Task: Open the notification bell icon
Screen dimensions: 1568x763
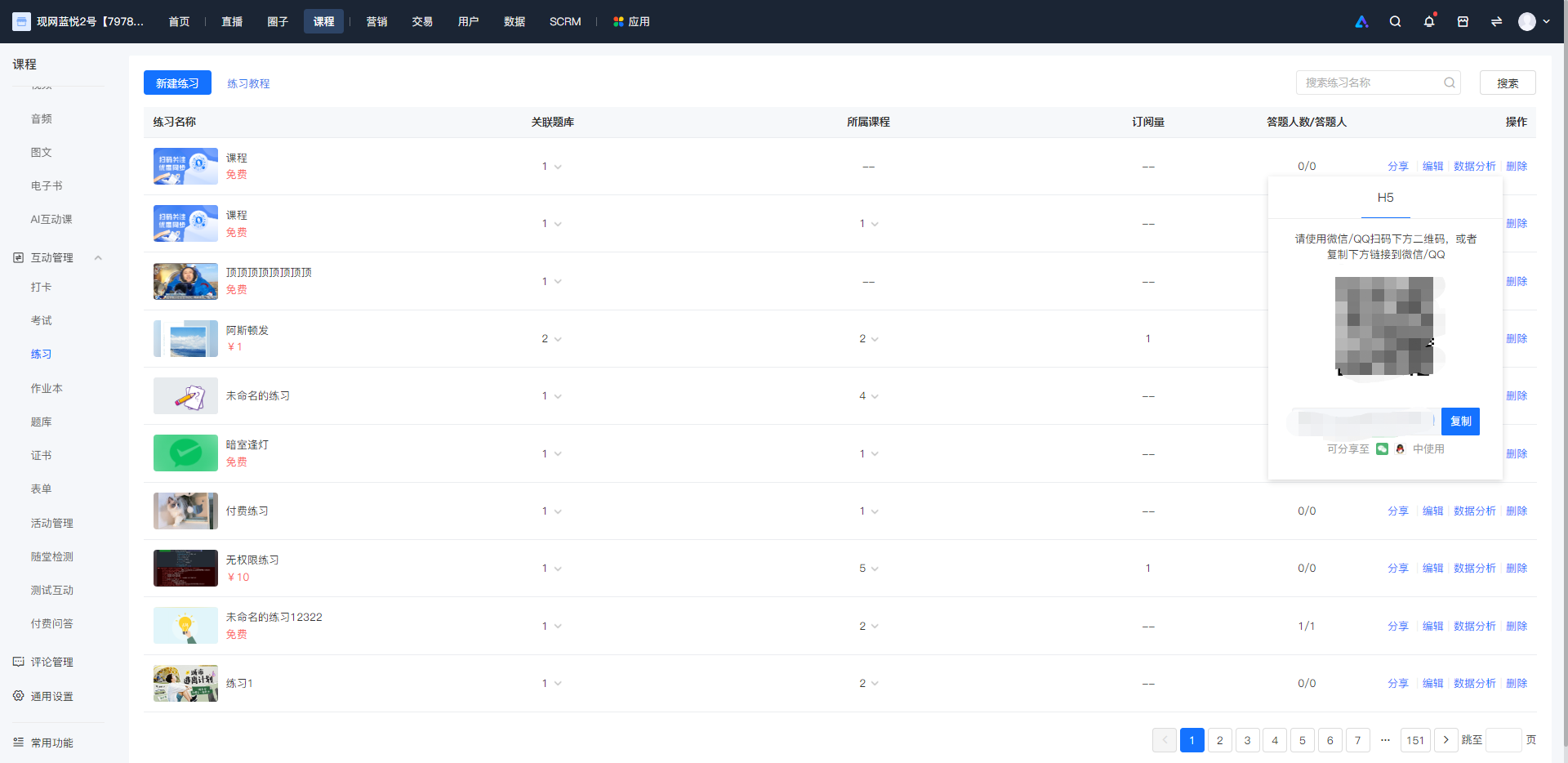Action: (x=1429, y=21)
